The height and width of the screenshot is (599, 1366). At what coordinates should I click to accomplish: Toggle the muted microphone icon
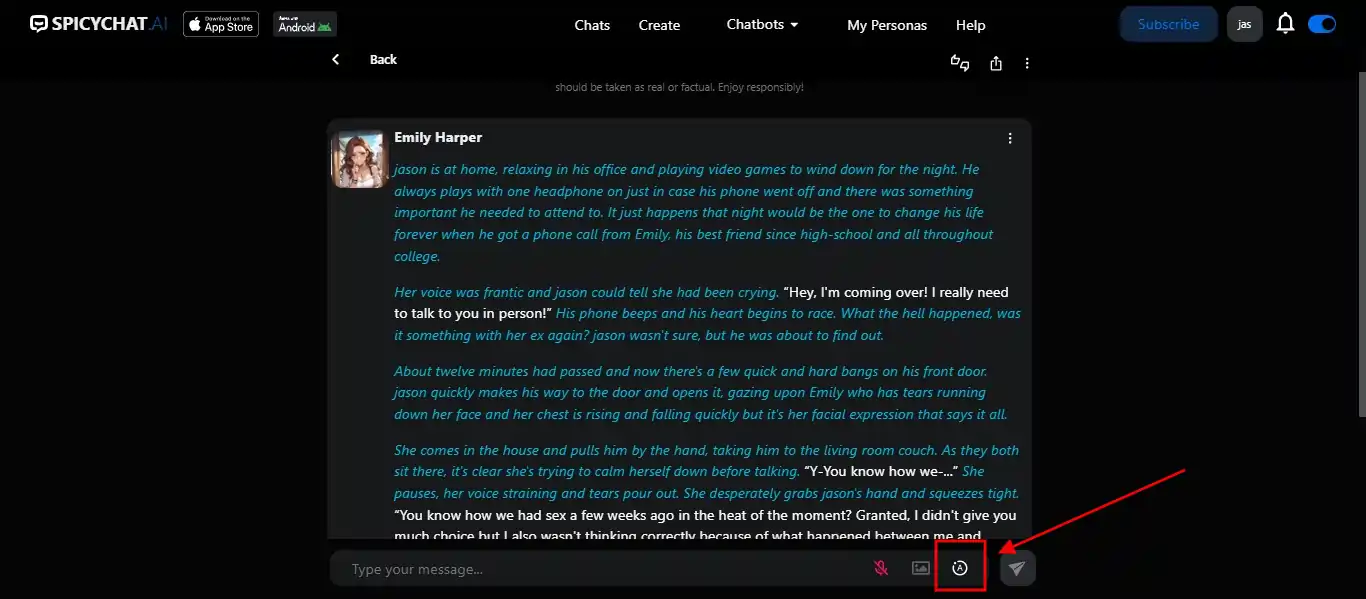coord(881,568)
